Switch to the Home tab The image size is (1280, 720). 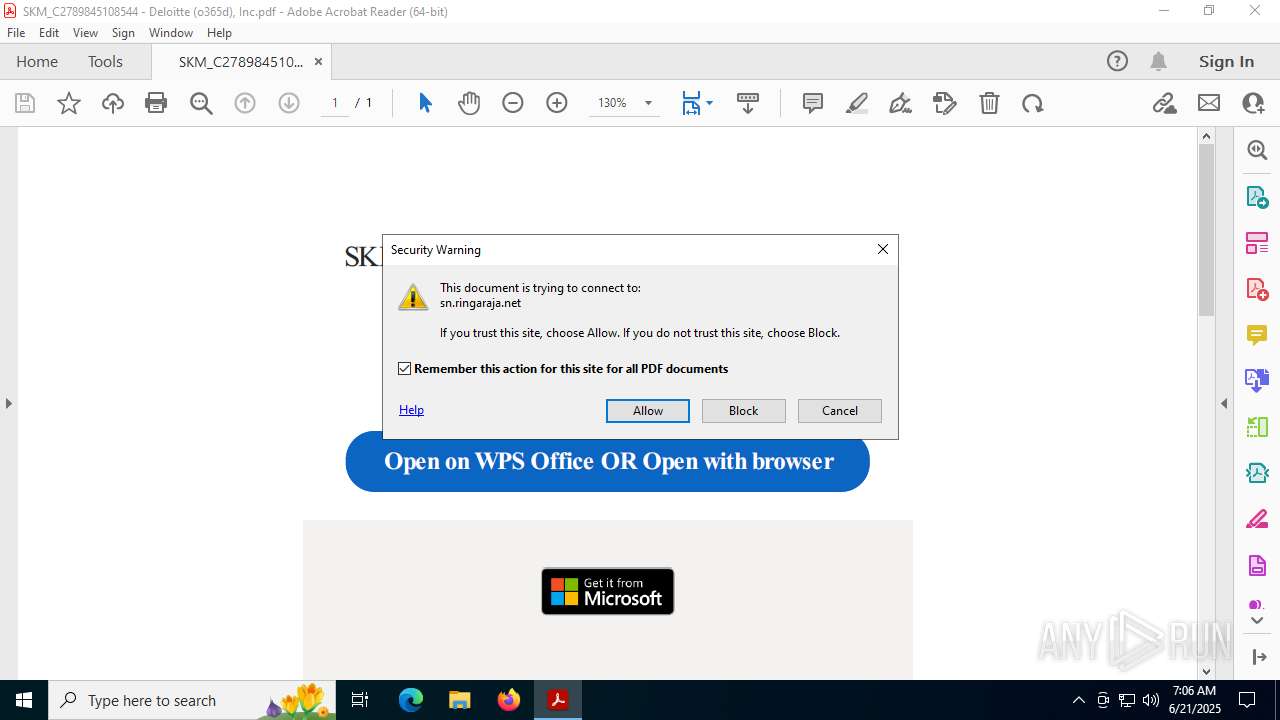37,61
